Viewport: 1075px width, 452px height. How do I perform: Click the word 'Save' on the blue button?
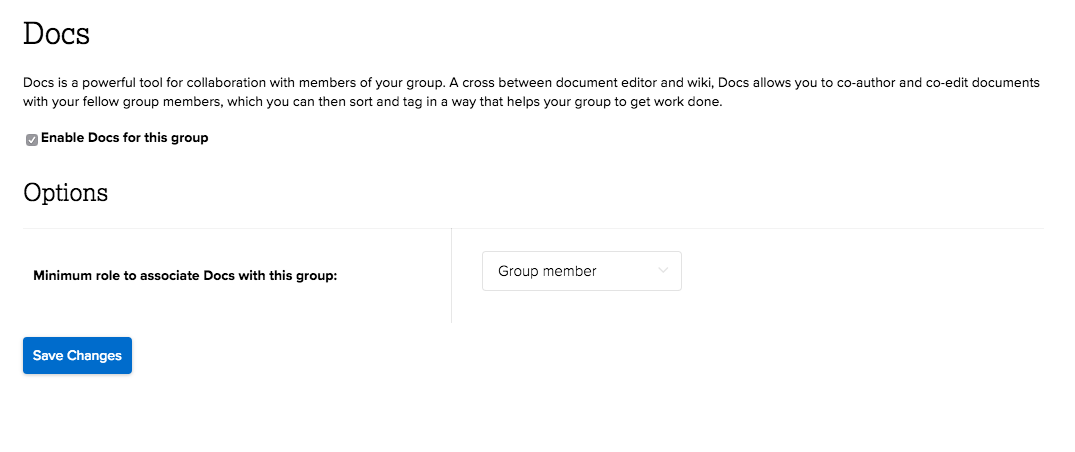pos(50,356)
